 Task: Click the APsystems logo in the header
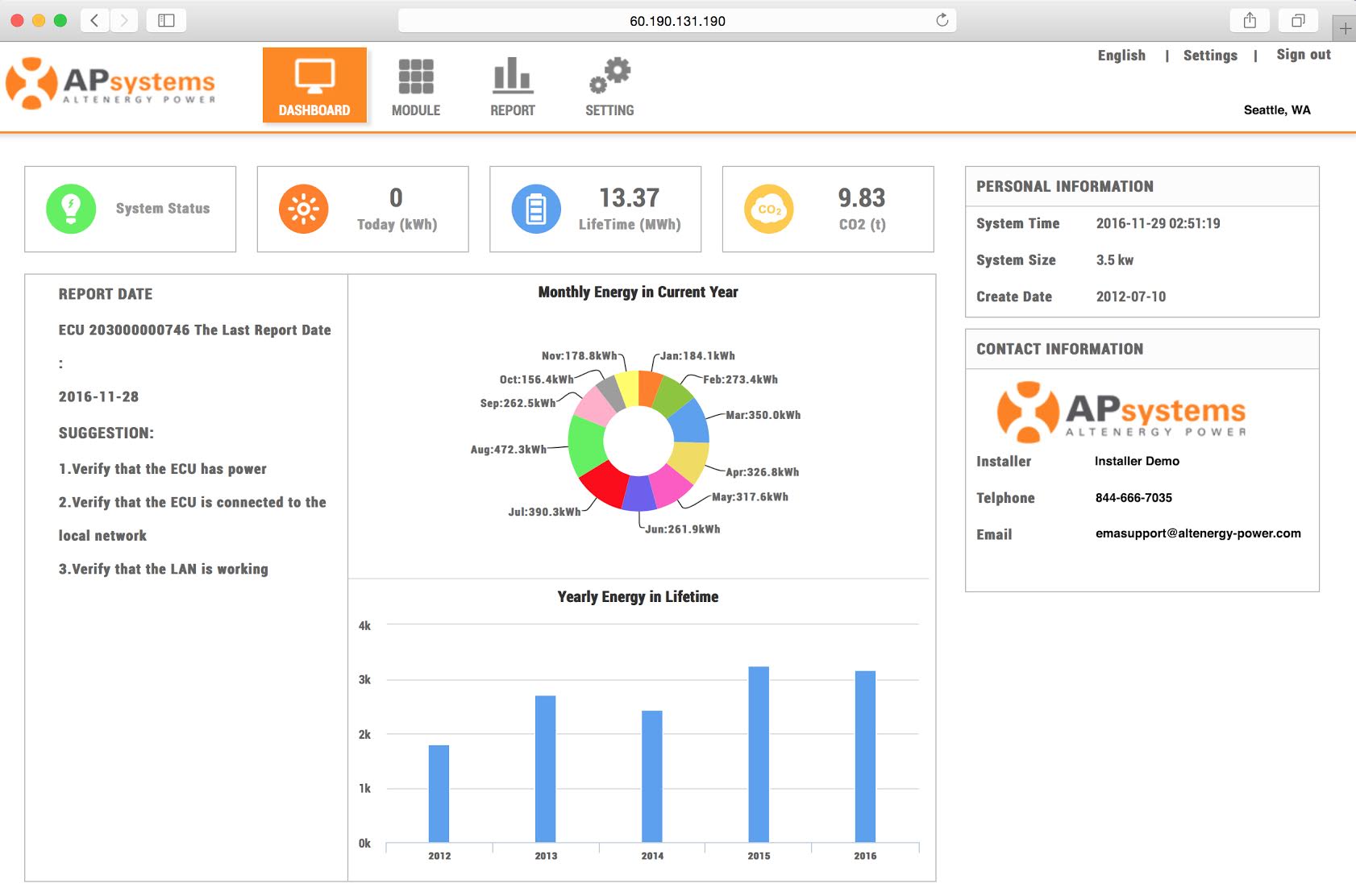(111, 81)
